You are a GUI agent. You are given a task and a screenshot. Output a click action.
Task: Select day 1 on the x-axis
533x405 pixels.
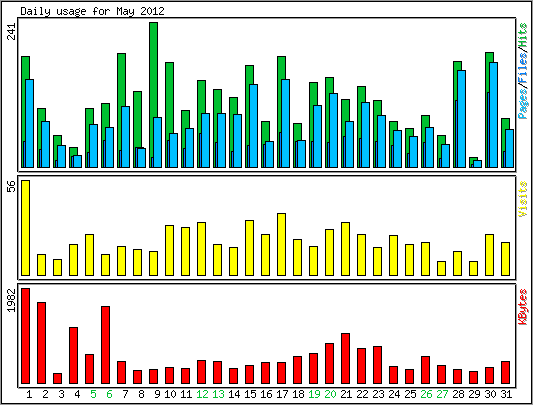coord(29,394)
